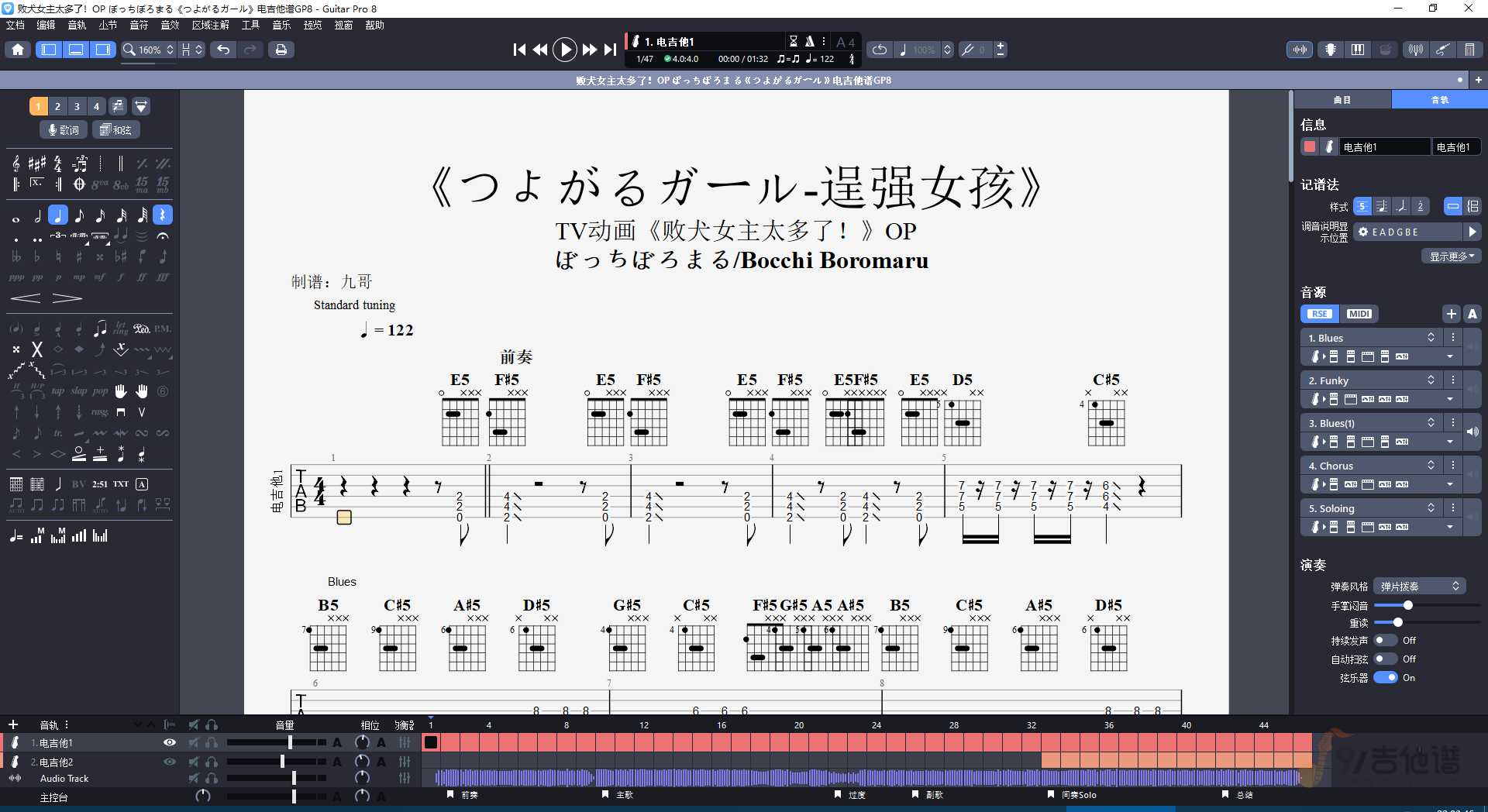Open the 音轨 menu

tap(77, 25)
